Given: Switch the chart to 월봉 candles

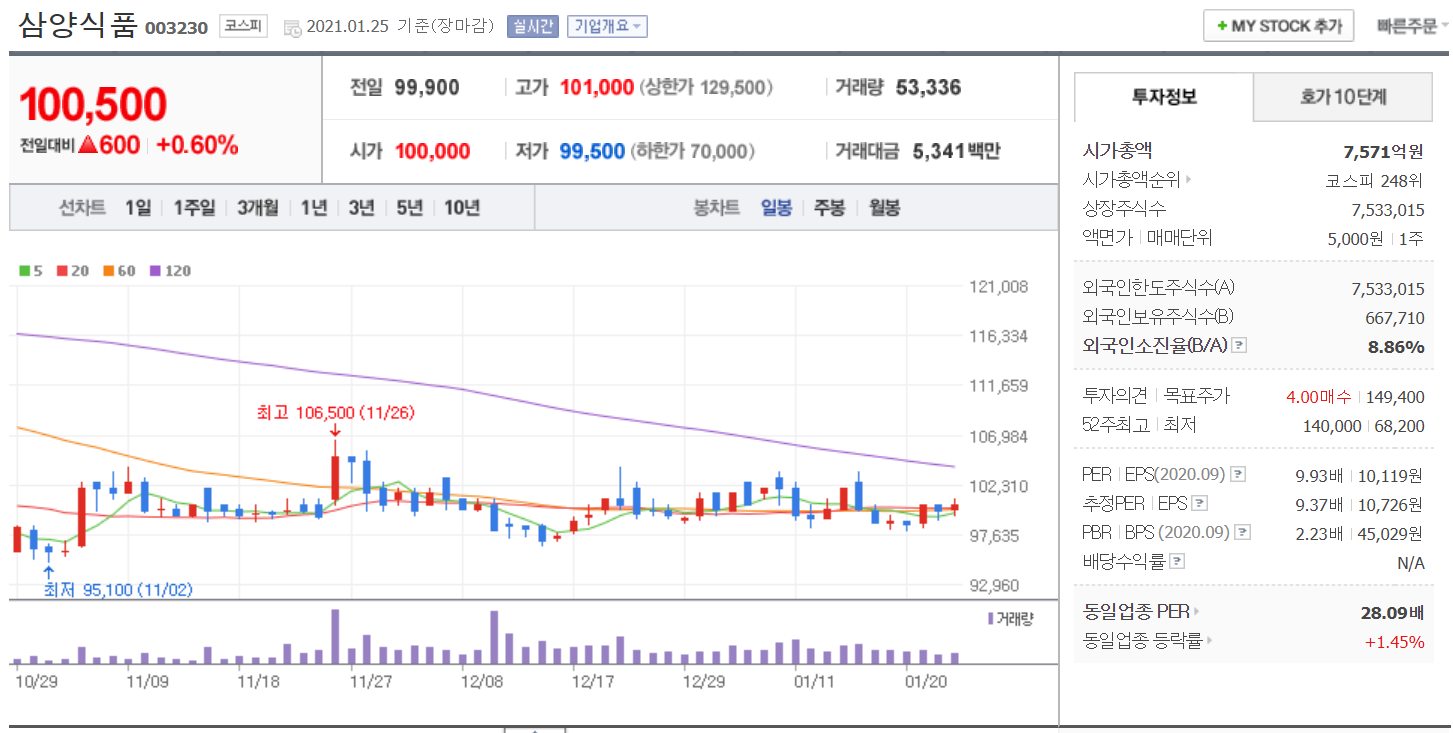Looking at the screenshot, I should pyautogui.click(x=883, y=207).
